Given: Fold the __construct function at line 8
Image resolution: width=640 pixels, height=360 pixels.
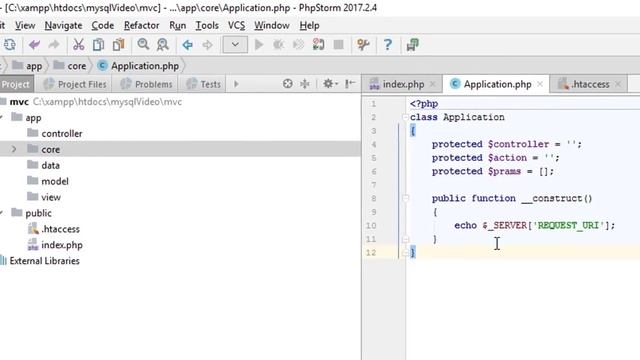Looking at the screenshot, I should click(405, 198).
